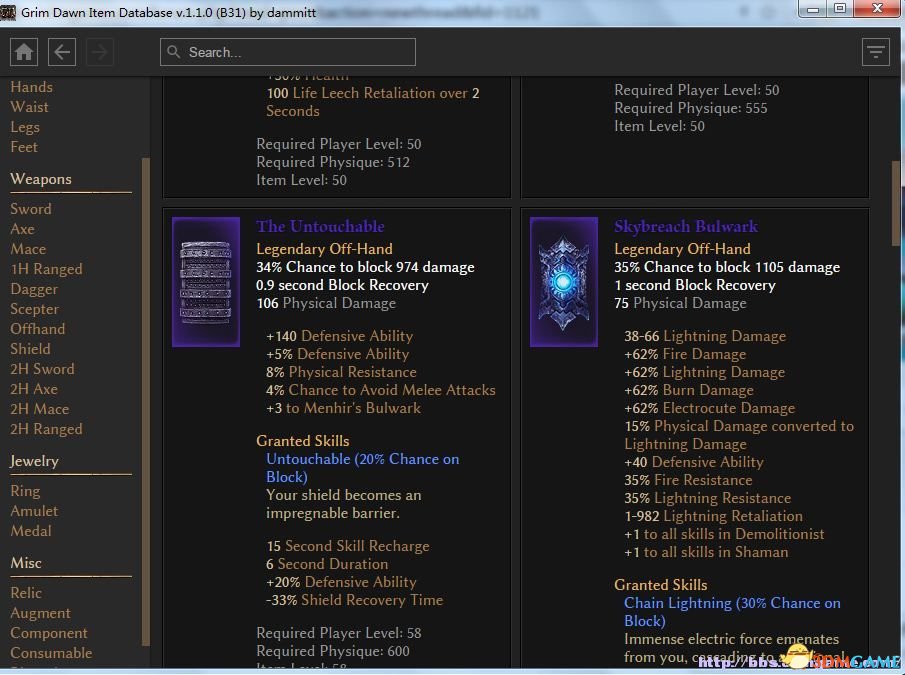
Task: Type in the Search input field
Action: pos(298,52)
